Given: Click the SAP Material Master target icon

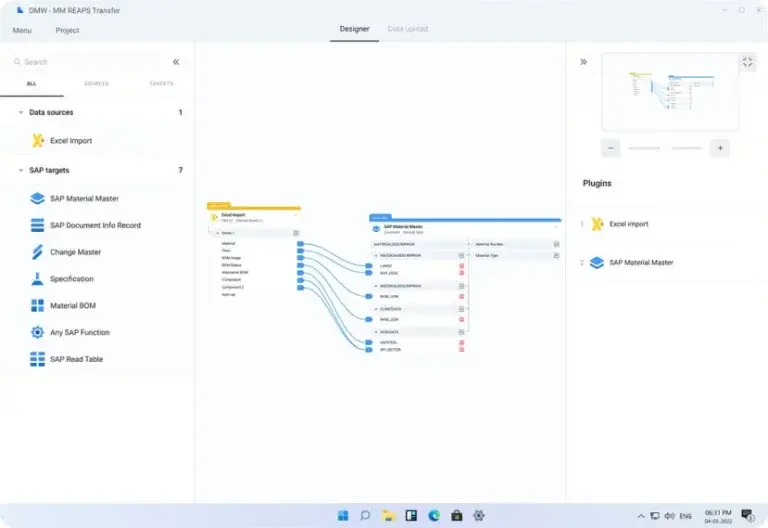Looking at the screenshot, I should coord(37,198).
